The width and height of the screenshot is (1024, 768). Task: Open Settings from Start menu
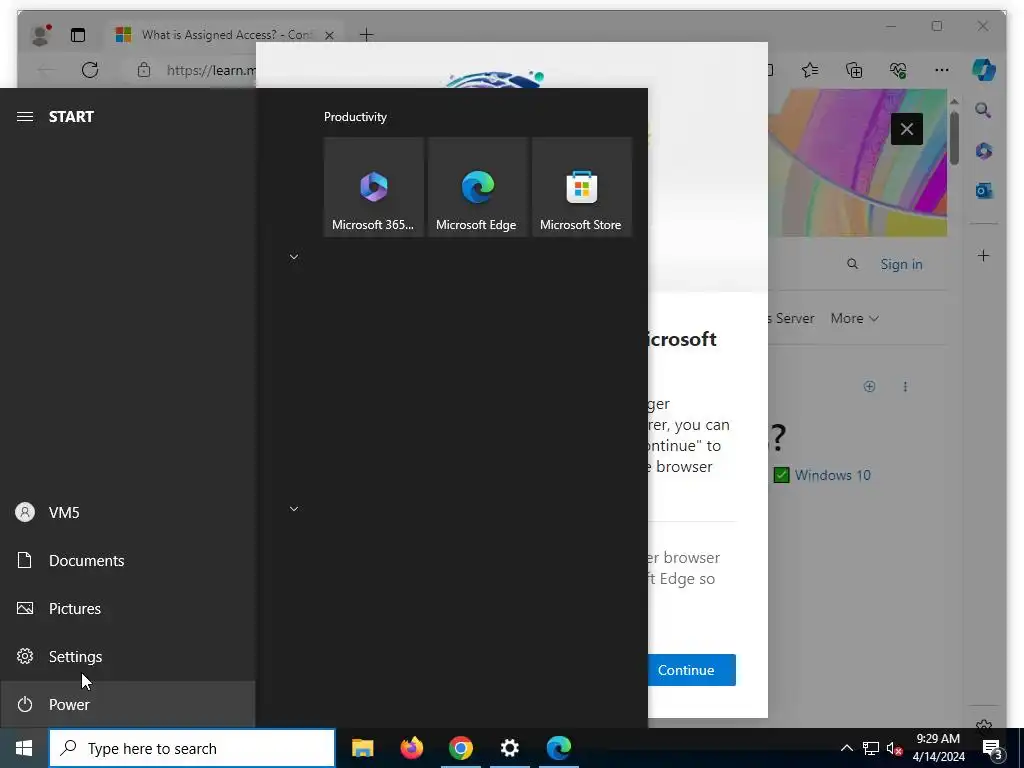127,656
